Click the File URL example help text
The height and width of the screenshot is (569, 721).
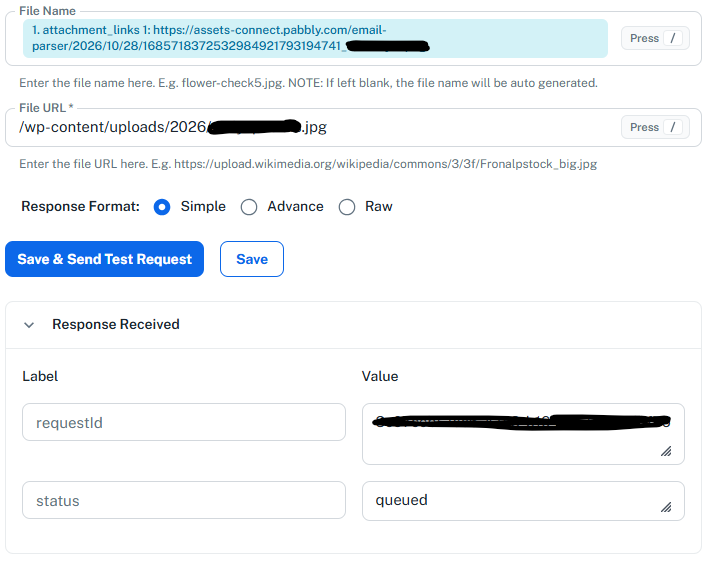308,164
